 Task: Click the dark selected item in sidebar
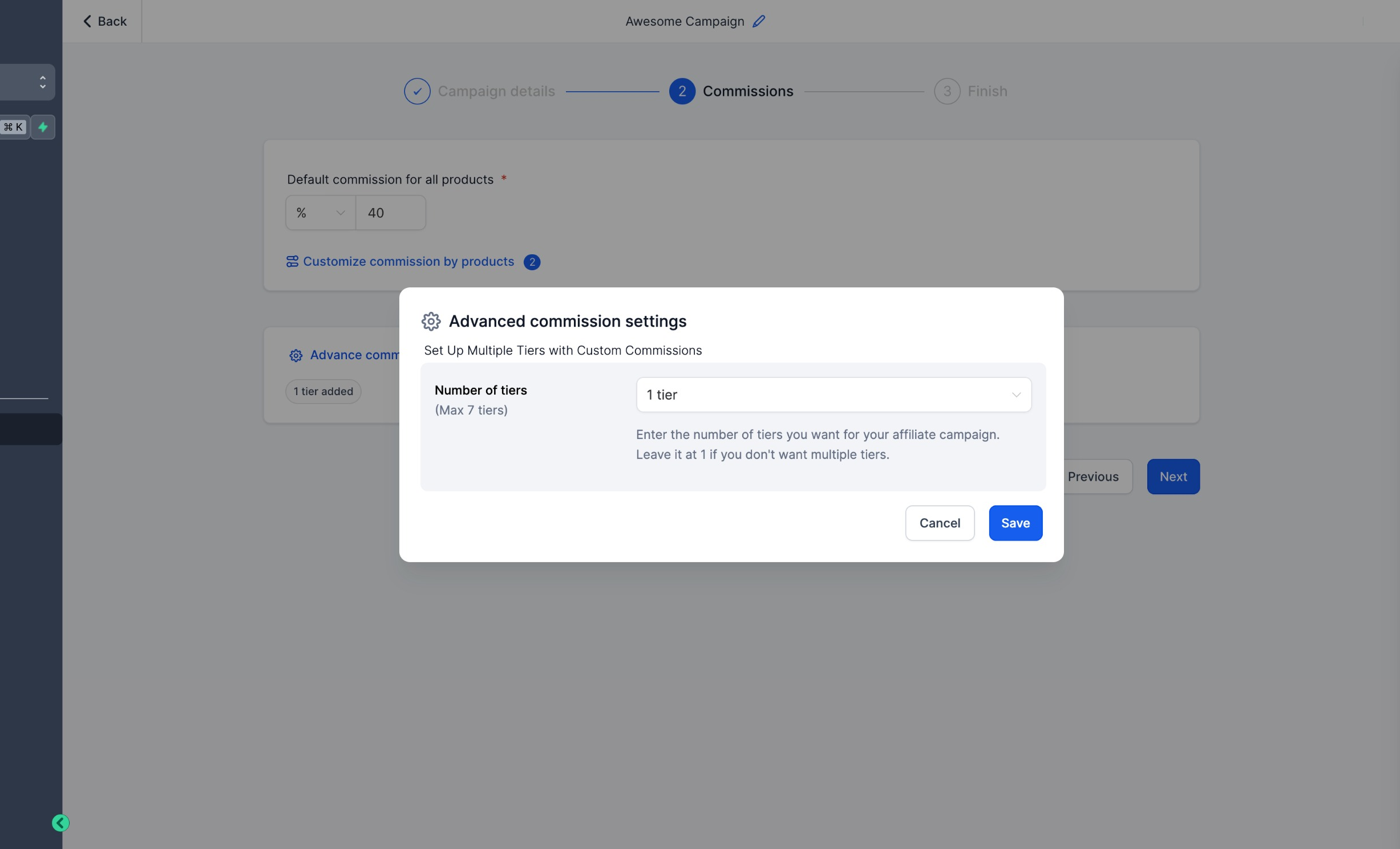click(x=31, y=429)
